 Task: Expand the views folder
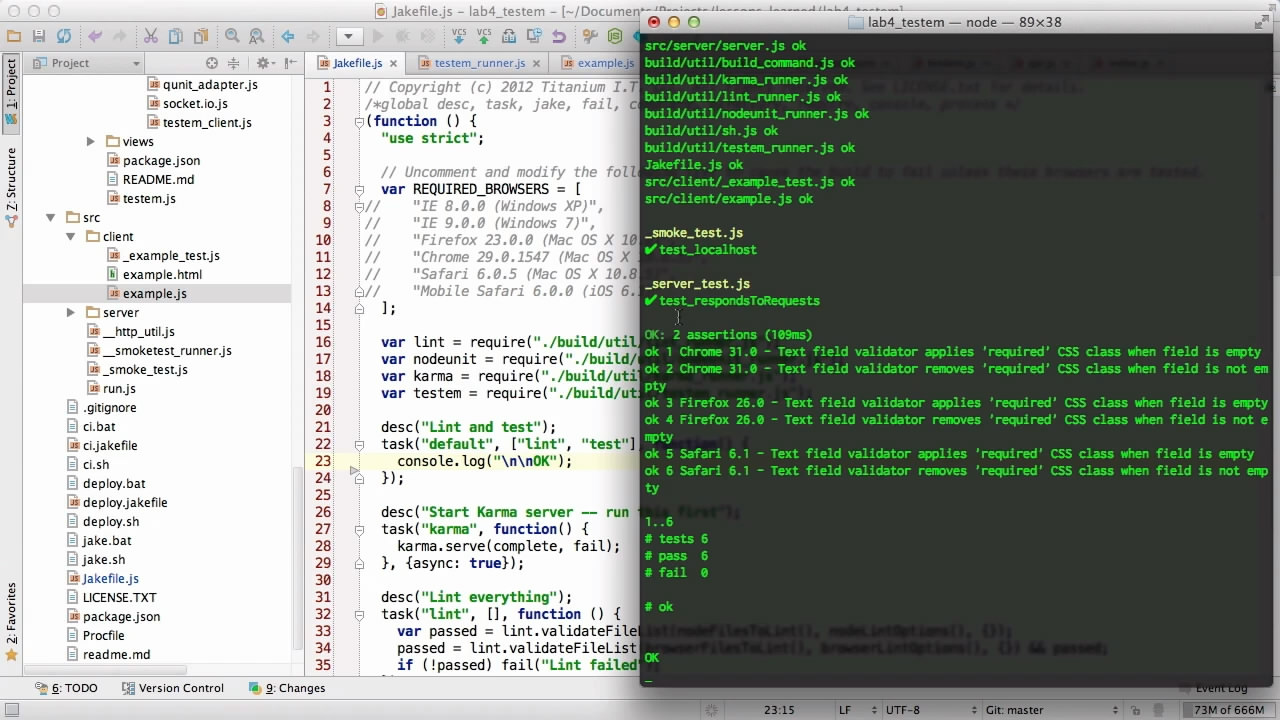coord(90,142)
